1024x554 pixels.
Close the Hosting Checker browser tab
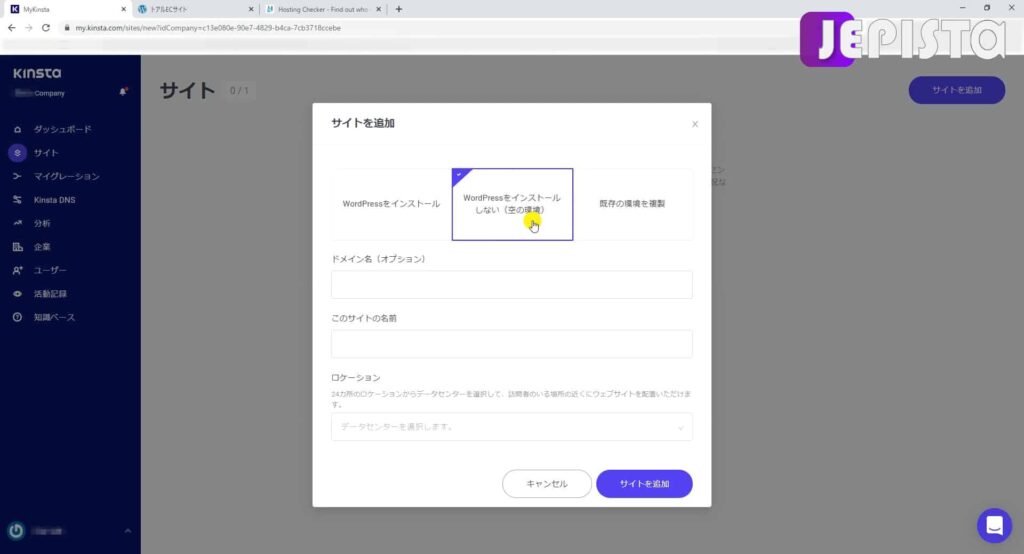pos(378,9)
